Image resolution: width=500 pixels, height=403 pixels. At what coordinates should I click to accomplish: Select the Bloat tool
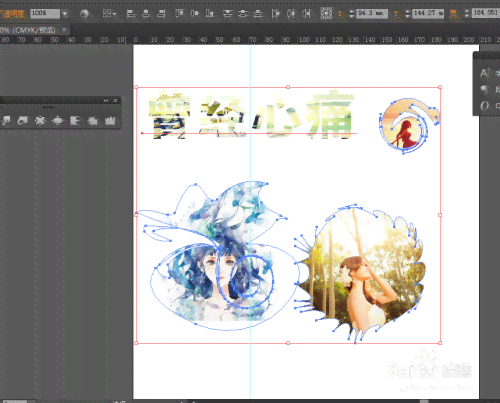pos(58,120)
